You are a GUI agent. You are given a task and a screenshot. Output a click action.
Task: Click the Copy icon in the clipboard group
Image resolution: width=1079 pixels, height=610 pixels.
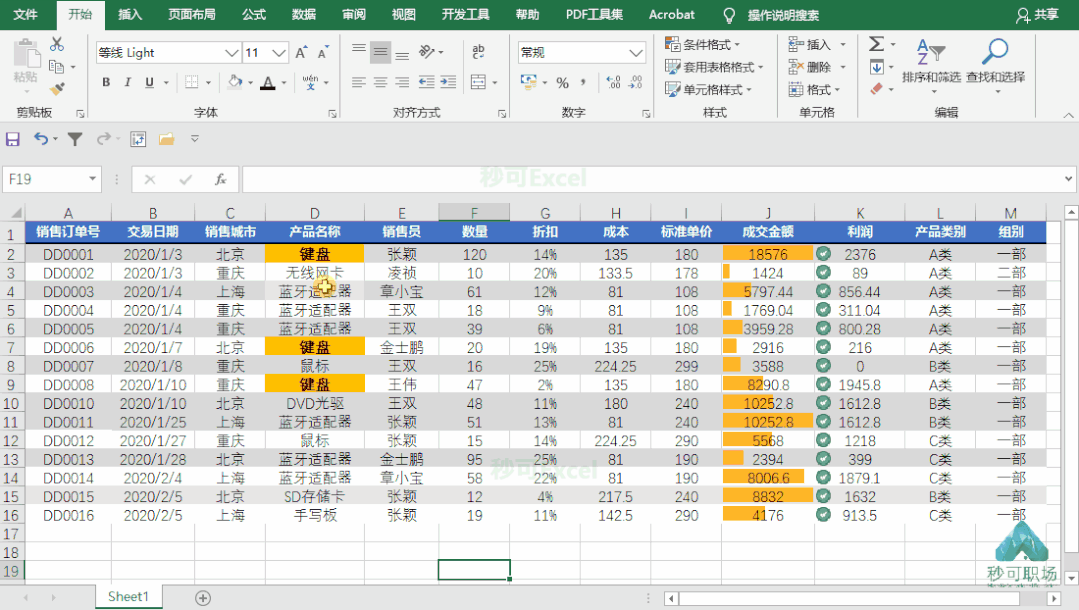coord(56,67)
